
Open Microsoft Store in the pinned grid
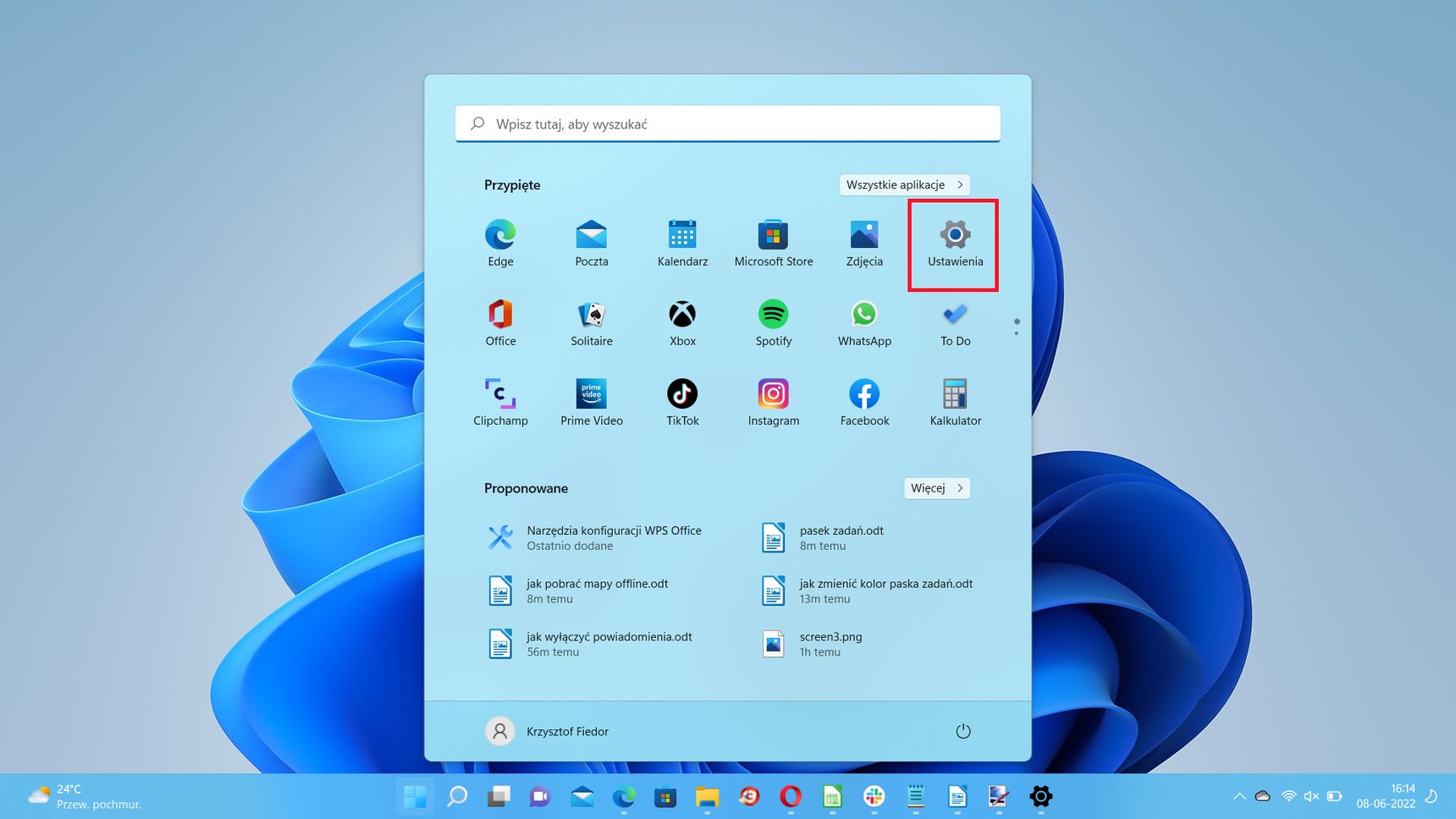coord(774,244)
